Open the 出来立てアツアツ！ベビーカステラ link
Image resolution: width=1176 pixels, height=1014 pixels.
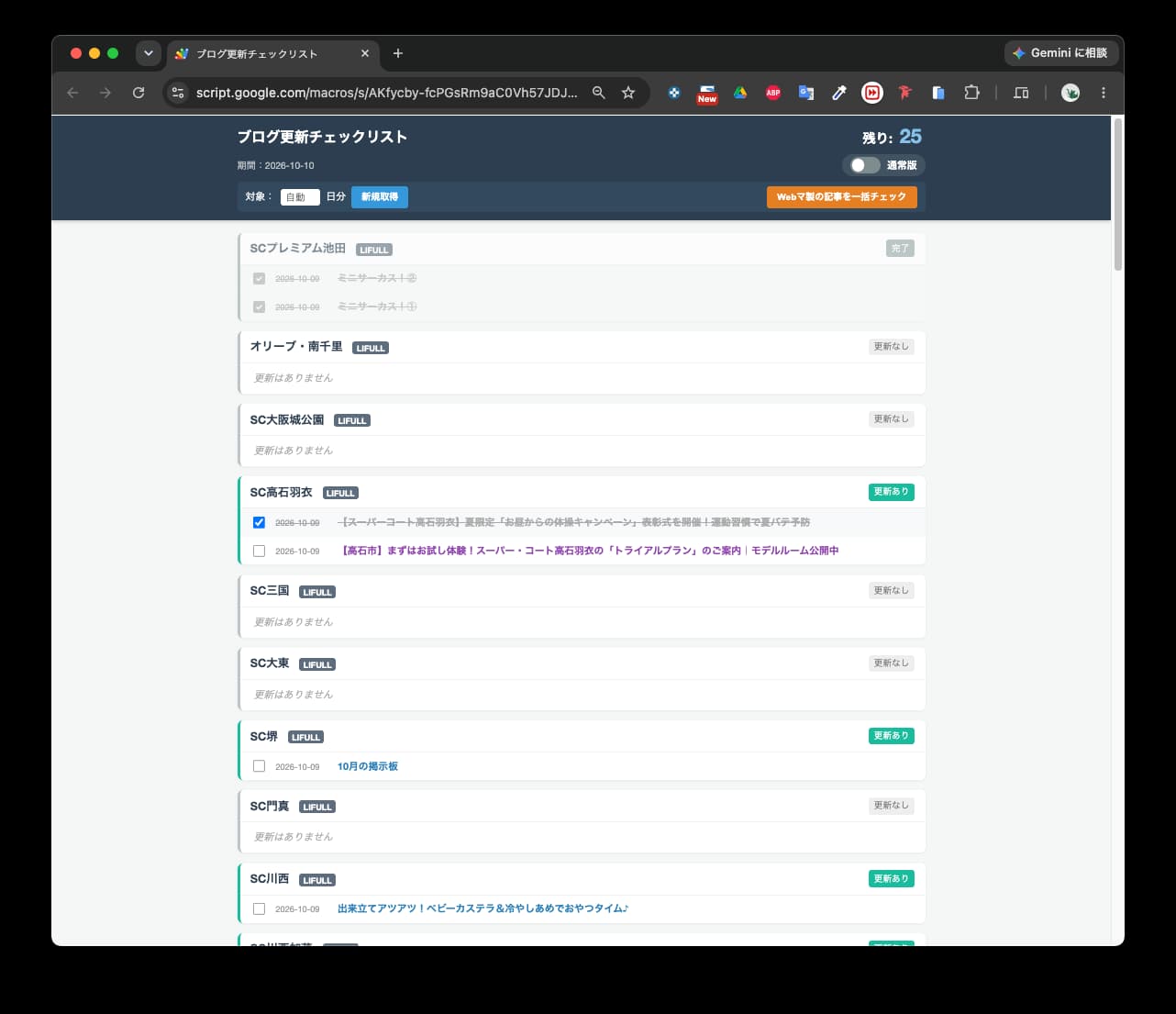point(483,908)
